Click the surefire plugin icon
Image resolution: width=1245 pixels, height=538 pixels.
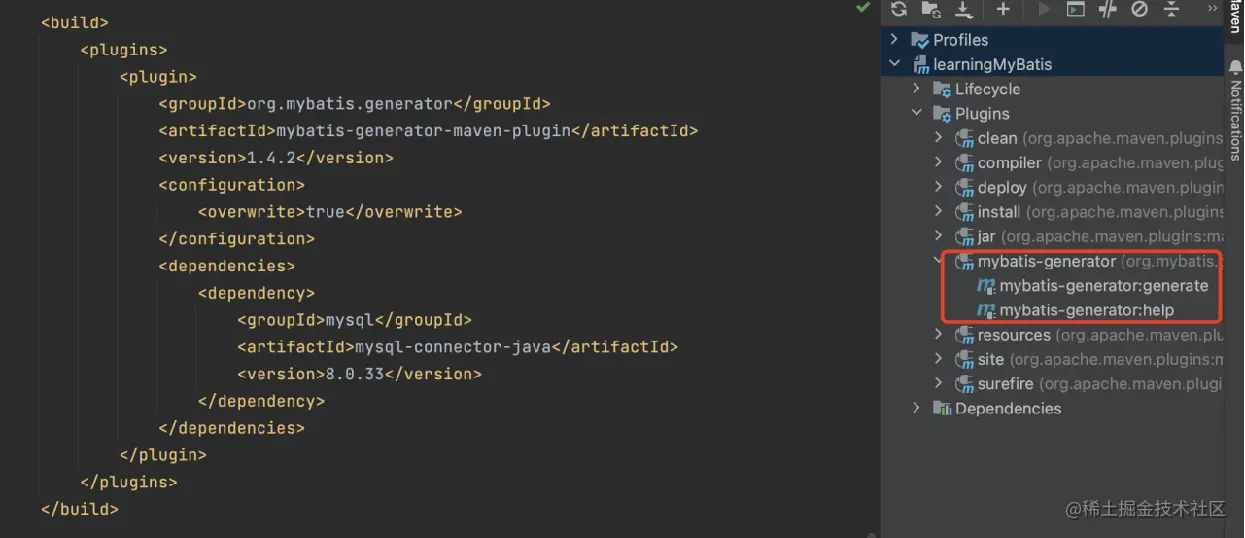click(x=964, y=384)
